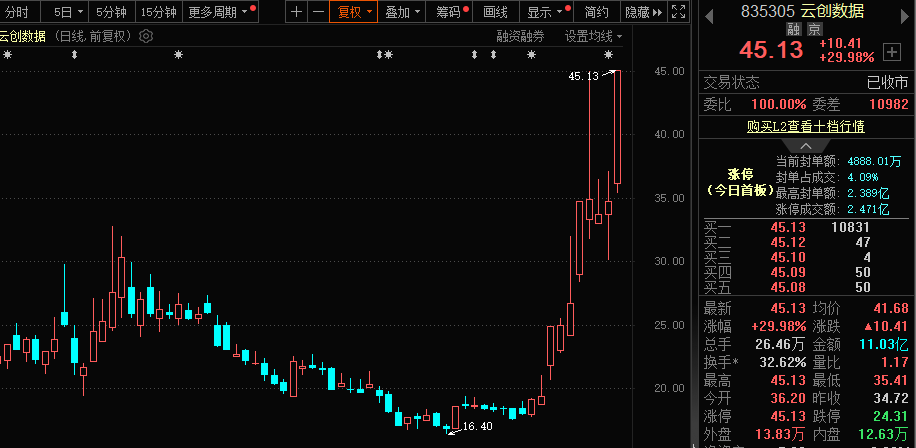Go to previous stock with left arrow
Viewport: 916px width, 448px height.
[707, 12]
